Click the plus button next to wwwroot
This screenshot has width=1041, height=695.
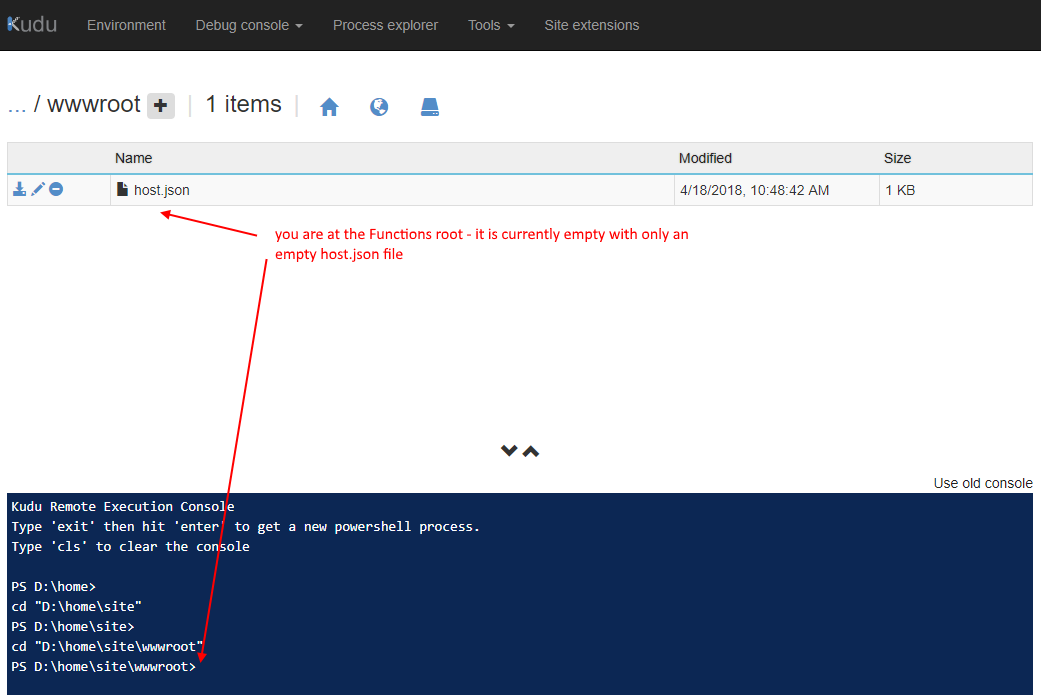[161, 106]
